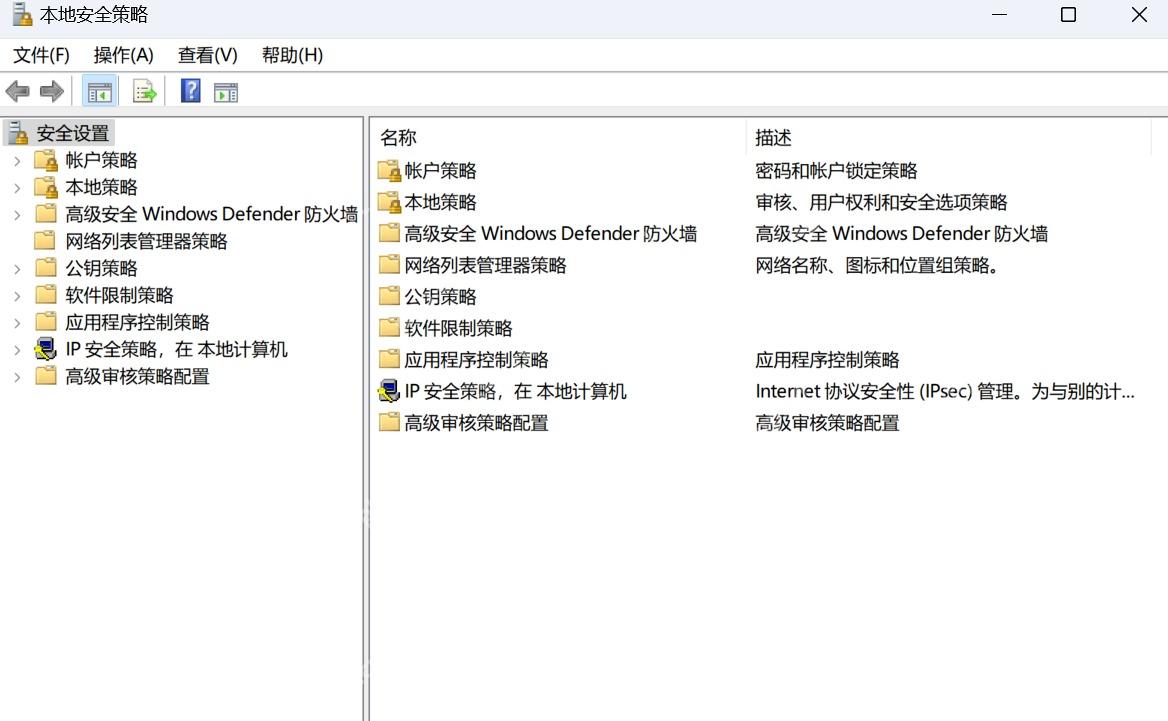1168x721 pixels.
Task: Select the 高级审核策略配置 label in the tree
Action: pyautogui.click(x=137, y=376)
